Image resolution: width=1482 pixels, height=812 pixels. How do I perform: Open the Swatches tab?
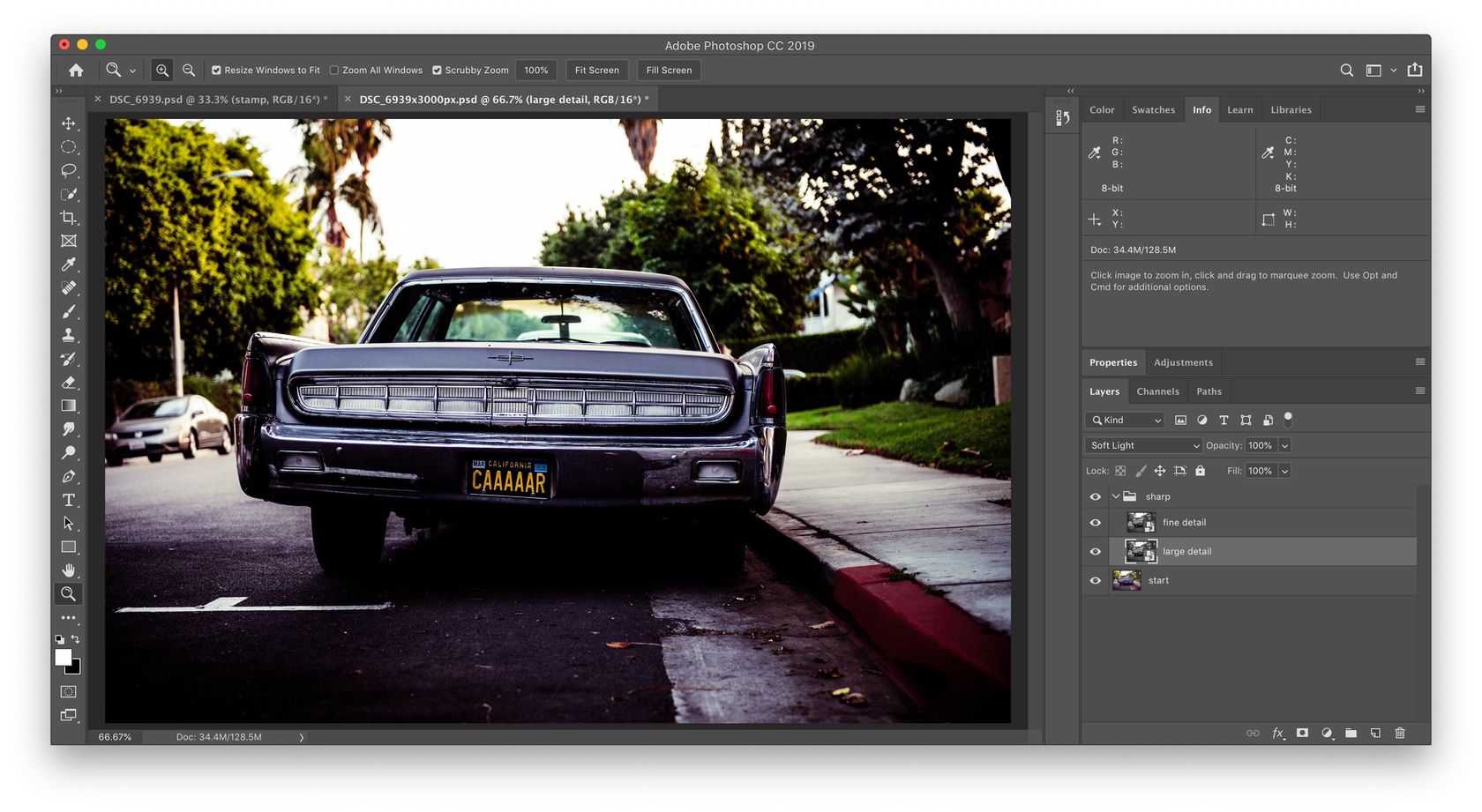coord(1153,110)
